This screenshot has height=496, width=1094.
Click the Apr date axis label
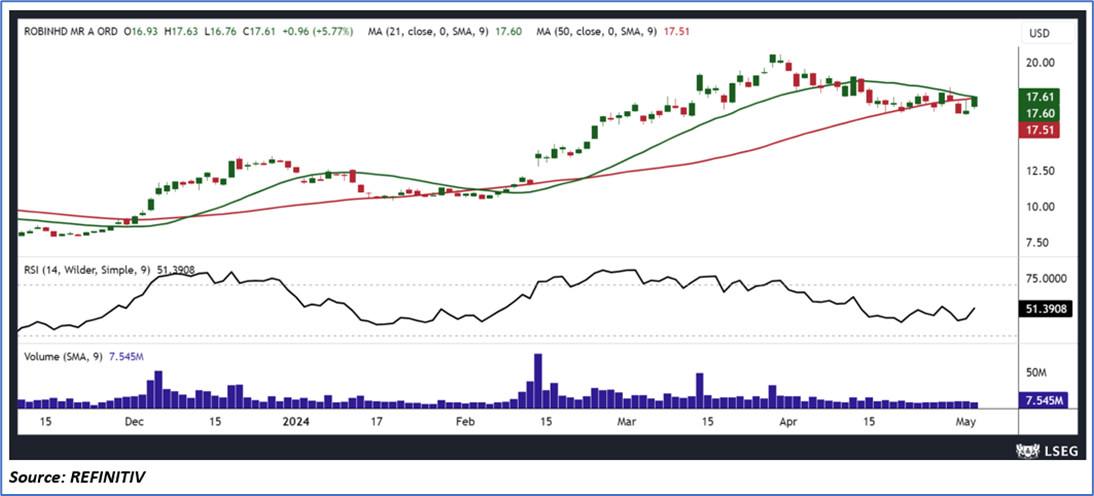point(788,422)
